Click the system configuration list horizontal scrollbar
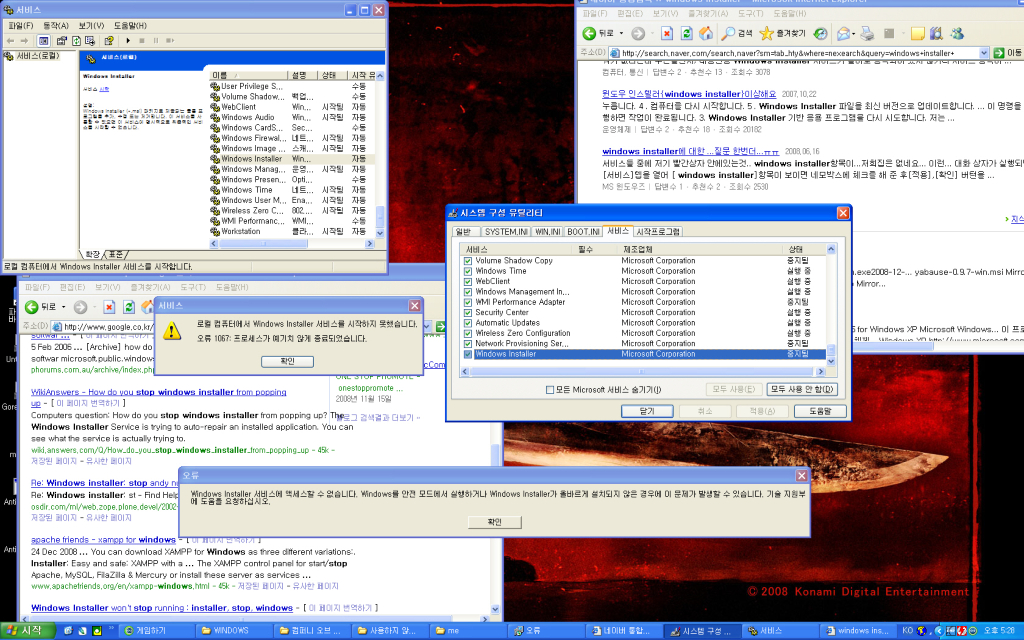This screenshot has height=640, width=1024. click(643, 372)
